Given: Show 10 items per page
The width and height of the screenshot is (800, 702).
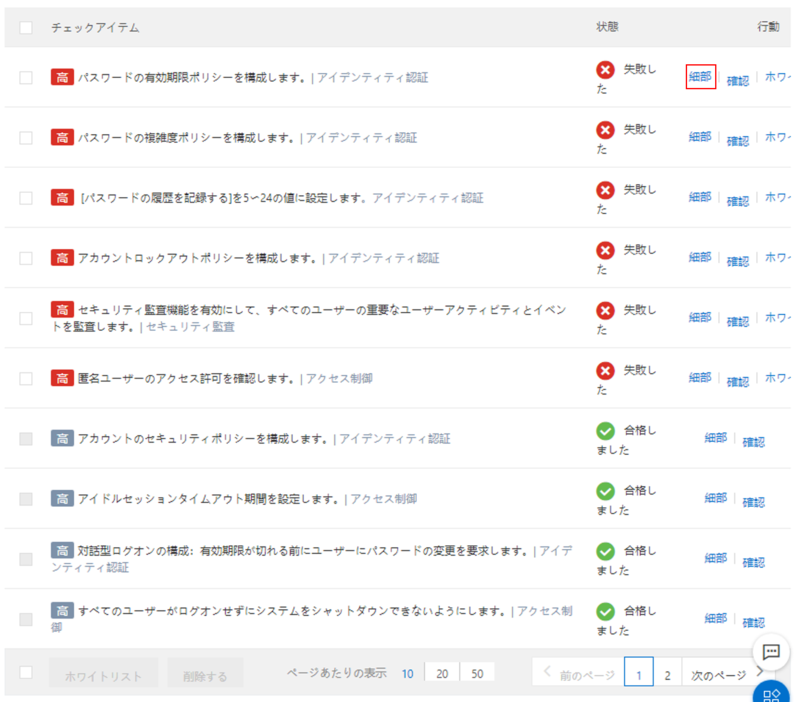Looking at the screenshot, I should click(x=407, y=673).
